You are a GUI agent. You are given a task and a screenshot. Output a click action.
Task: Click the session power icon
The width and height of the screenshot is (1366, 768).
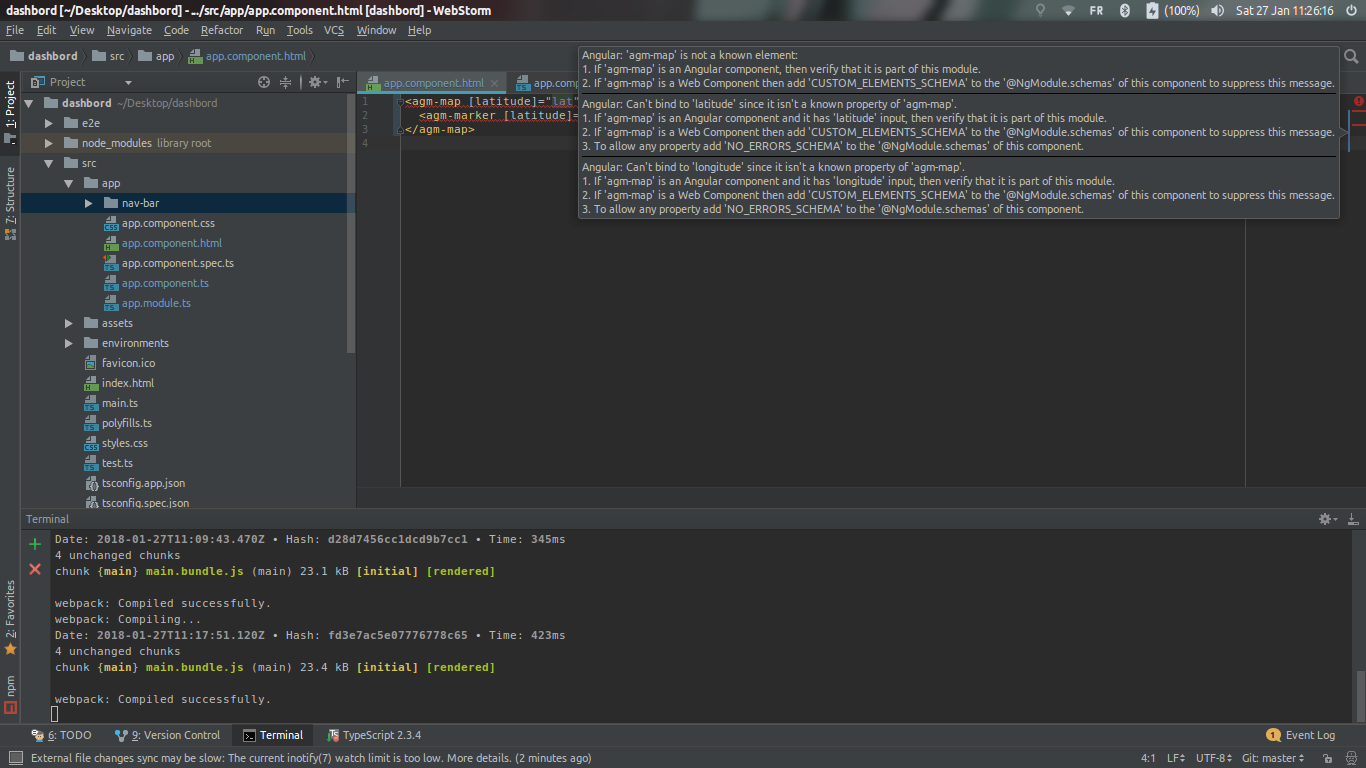pyautogui.click(x=1352, y=10)
